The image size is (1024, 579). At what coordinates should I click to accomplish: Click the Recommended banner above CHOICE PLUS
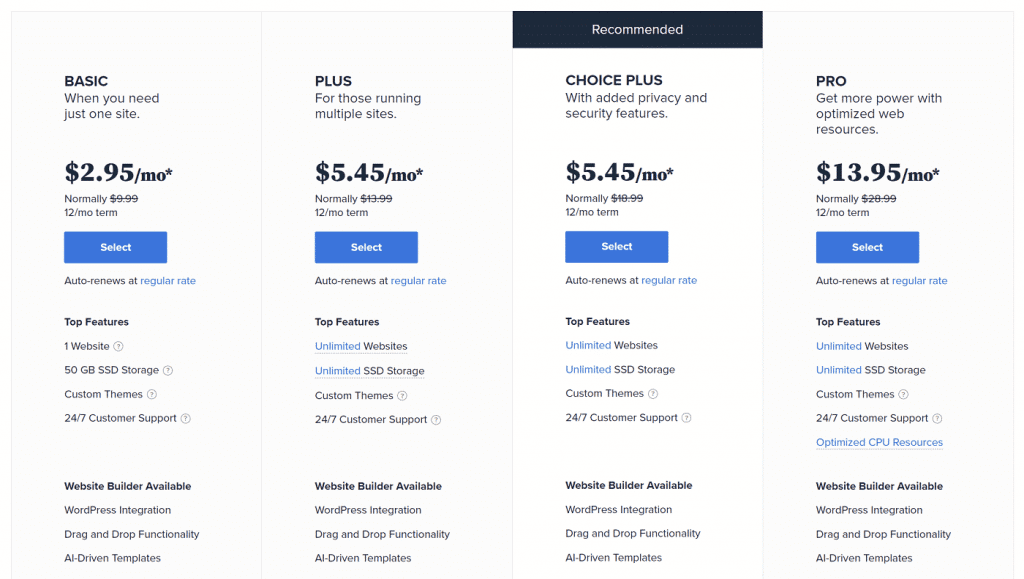[x=637, y=29]
